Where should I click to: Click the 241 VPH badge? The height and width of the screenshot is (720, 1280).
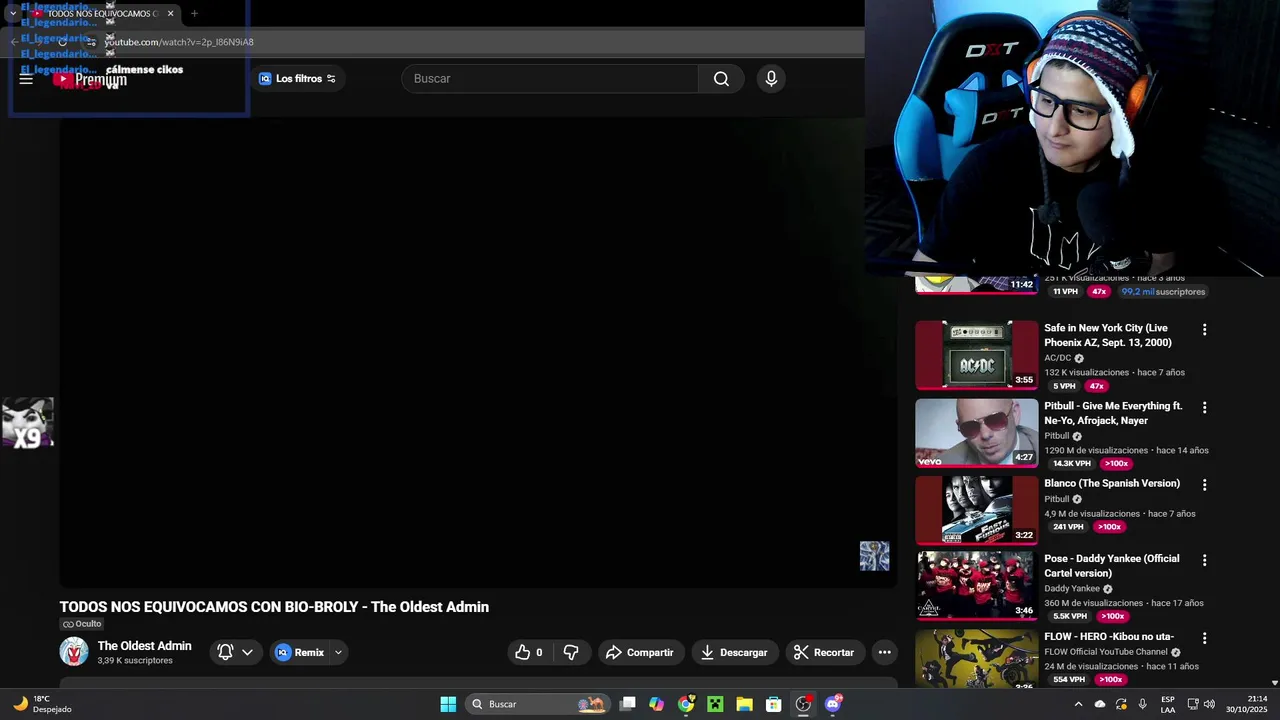1068,527
